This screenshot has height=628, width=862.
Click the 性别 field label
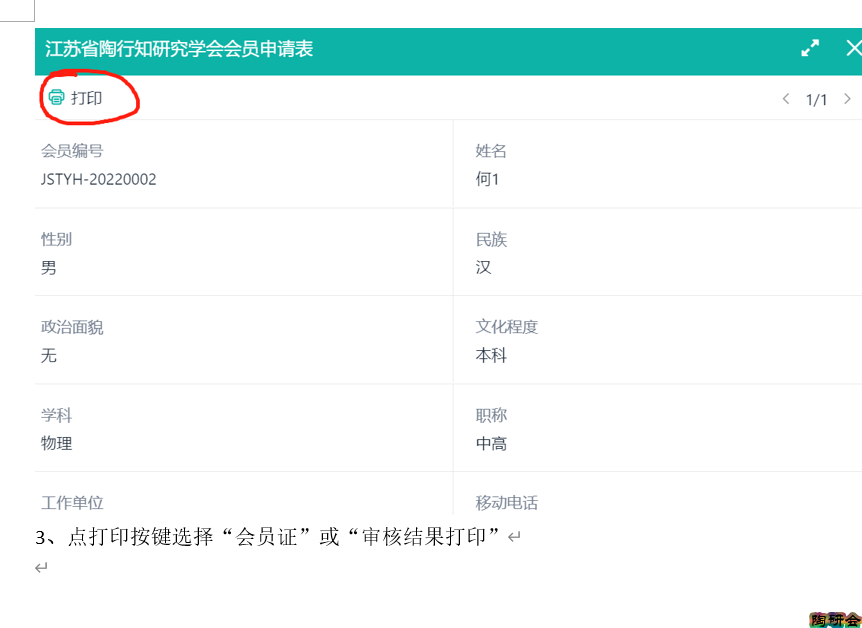pyautogui.click(x=56, y=239)
